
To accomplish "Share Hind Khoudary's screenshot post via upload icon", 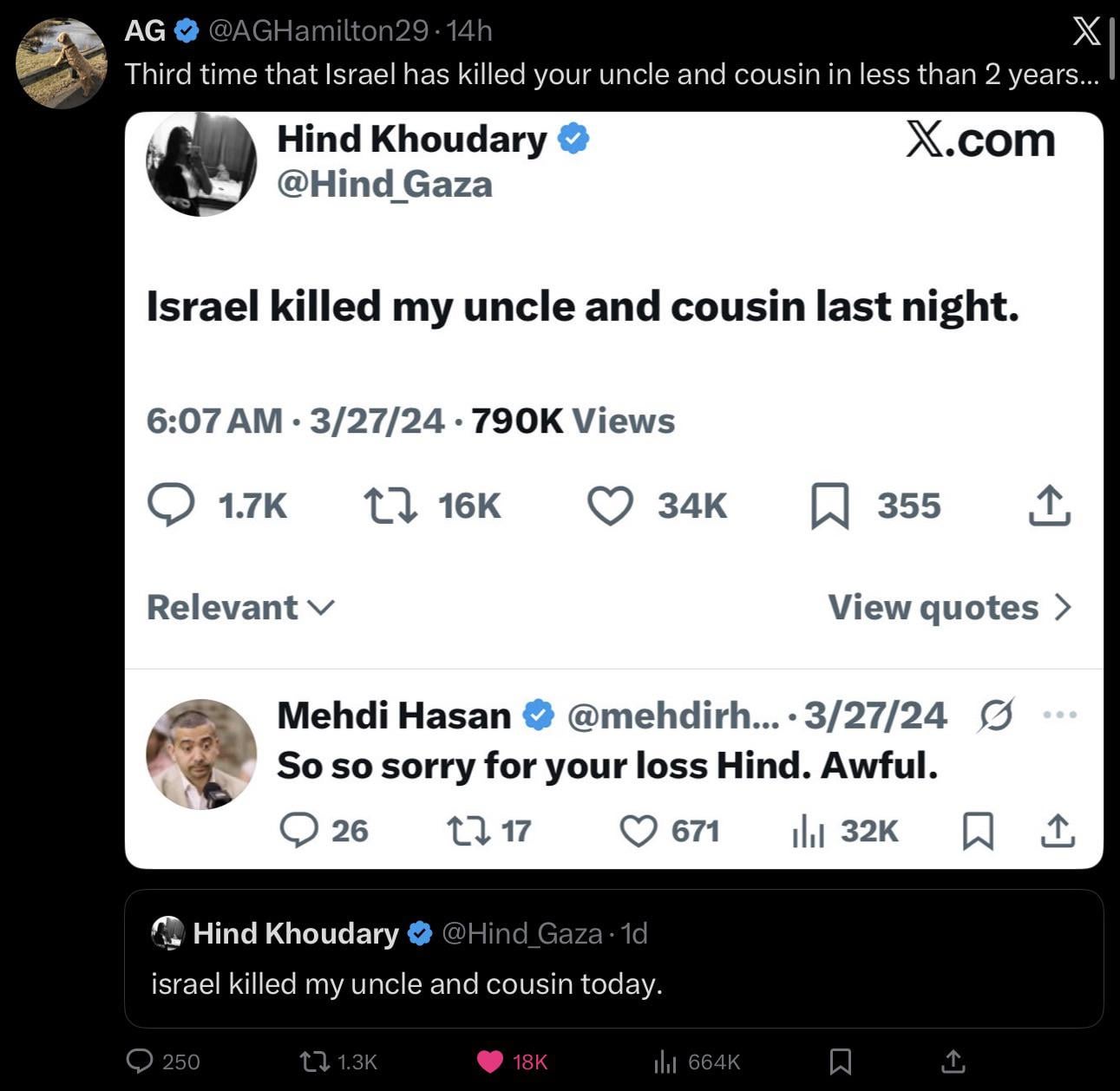I will click(1049, 506).
